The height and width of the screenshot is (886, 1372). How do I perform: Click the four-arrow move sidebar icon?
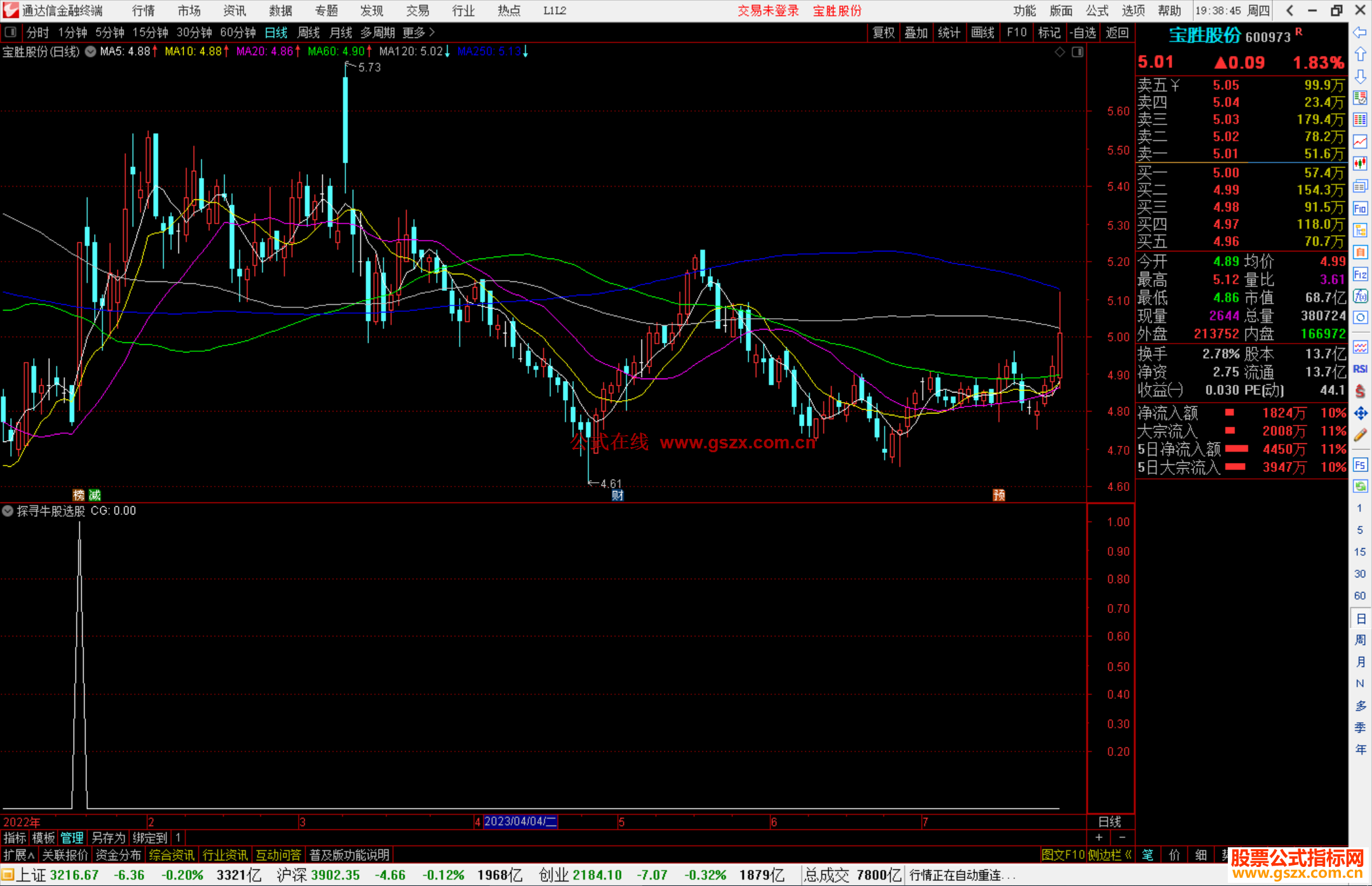click(x=1360, y=413)
